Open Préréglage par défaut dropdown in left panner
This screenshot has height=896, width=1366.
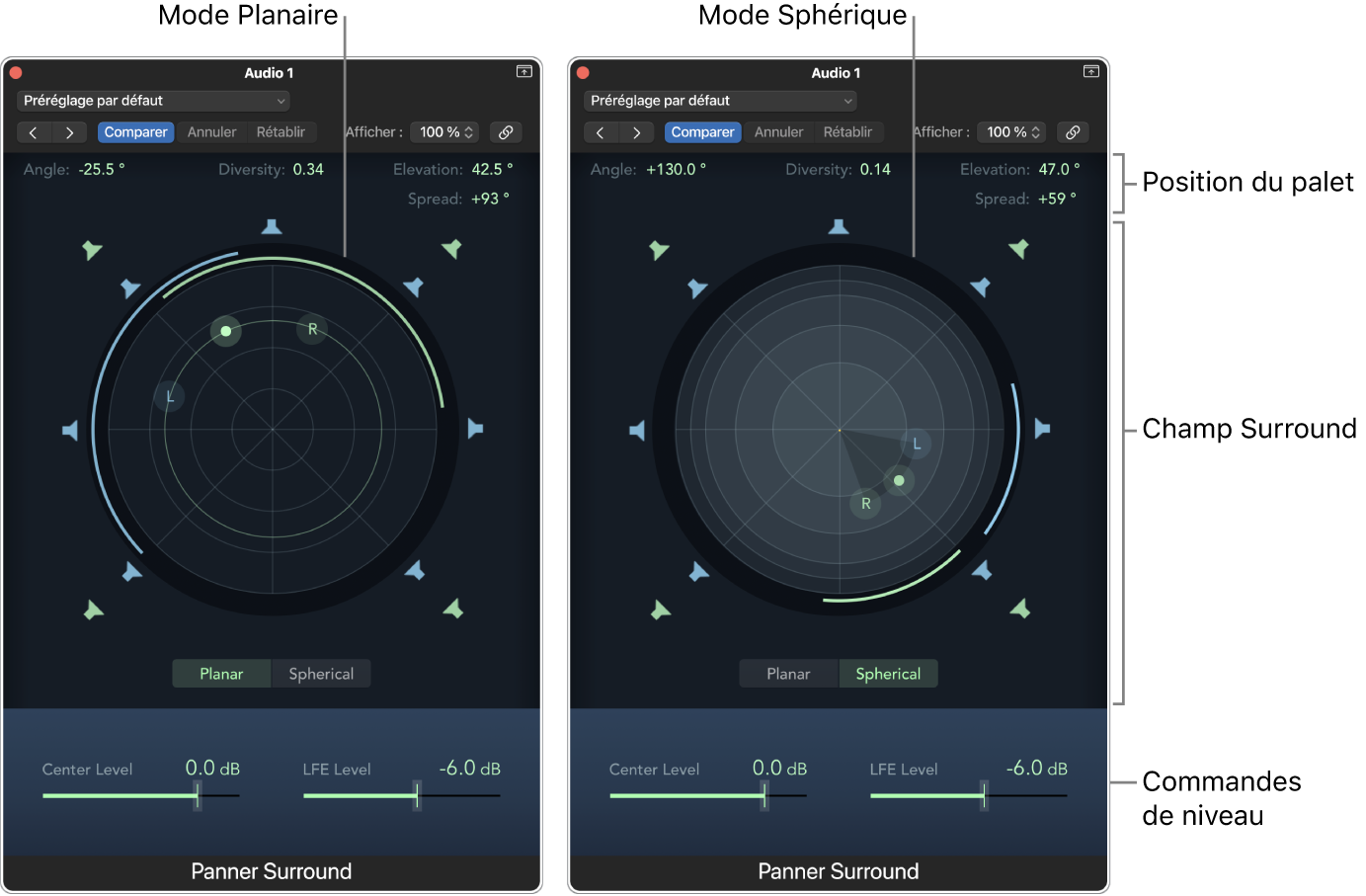coord(153,101)
